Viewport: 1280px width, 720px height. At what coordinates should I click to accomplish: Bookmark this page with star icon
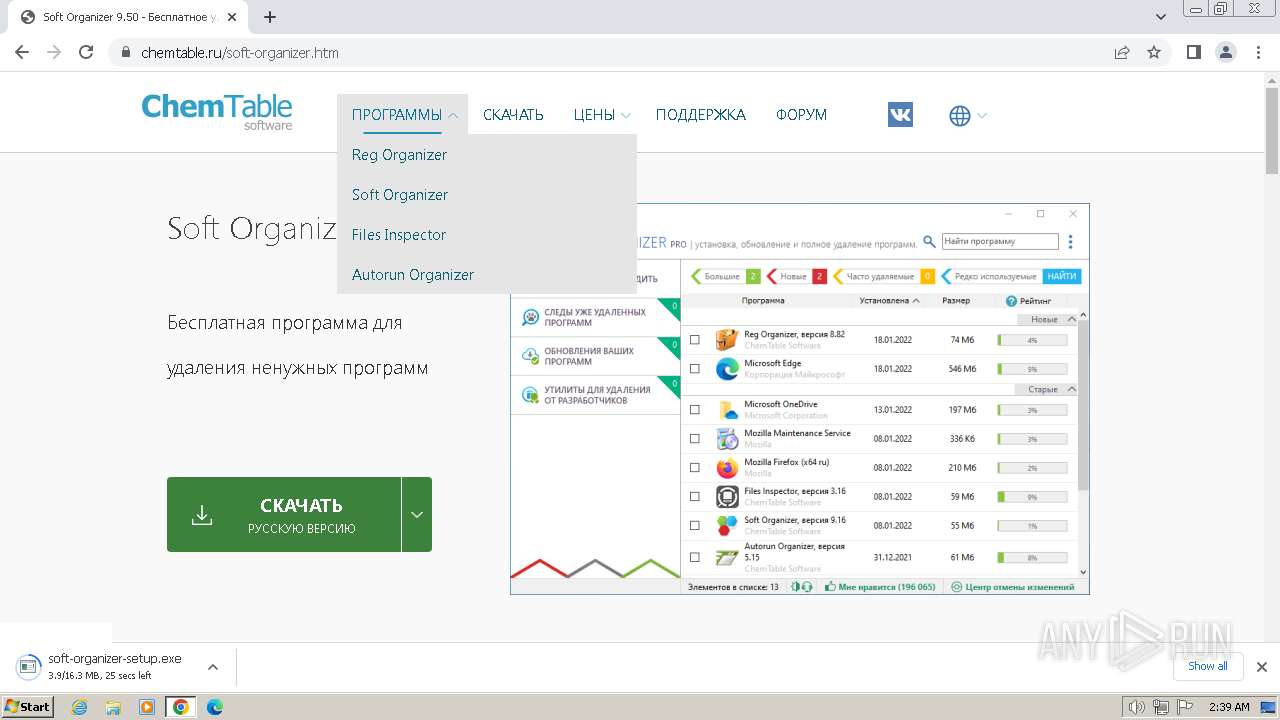point(1154,52)
